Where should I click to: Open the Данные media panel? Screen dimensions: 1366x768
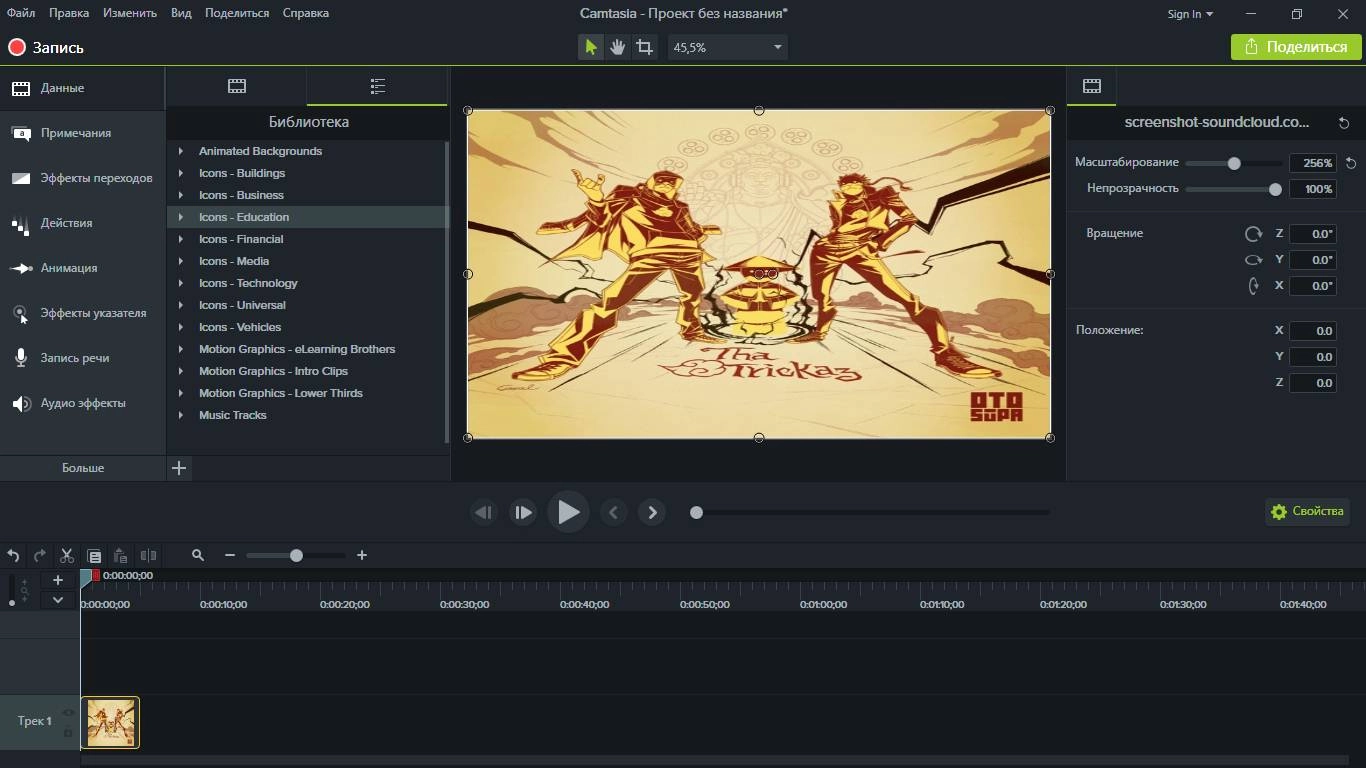click(82, 88)
